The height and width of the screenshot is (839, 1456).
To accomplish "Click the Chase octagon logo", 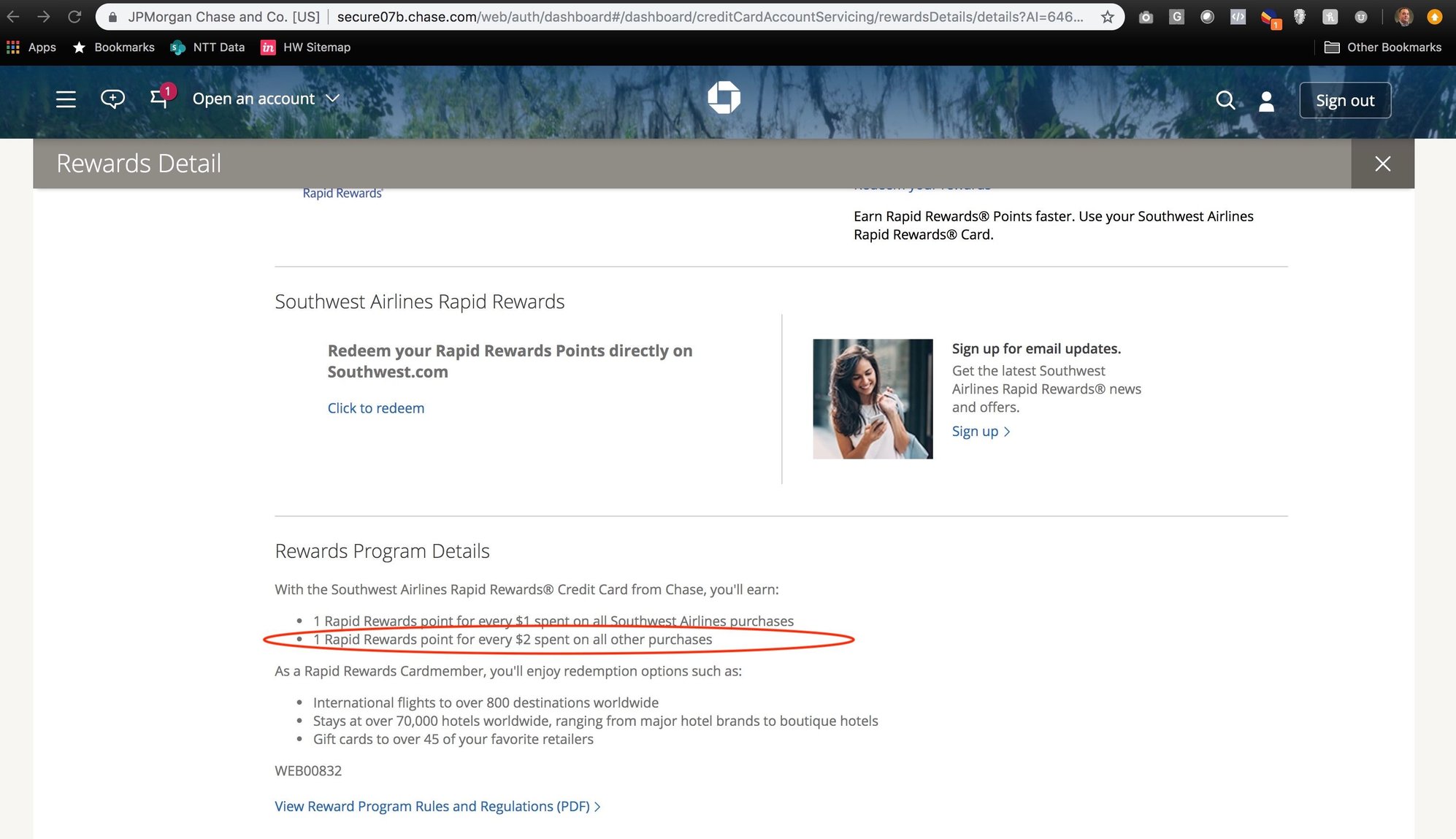I will click(x=724, y=97).
